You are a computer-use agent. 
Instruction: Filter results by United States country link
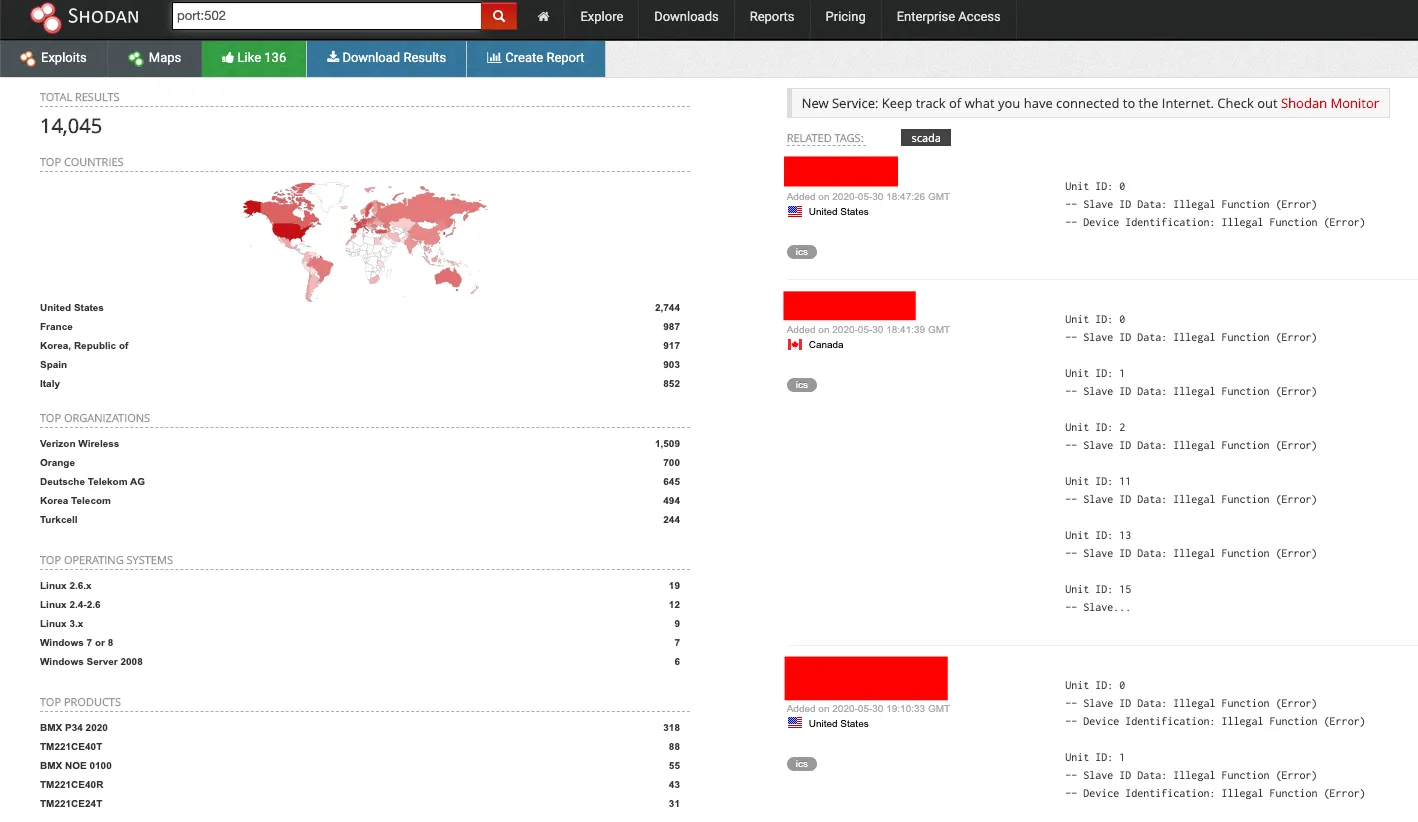tap(71, 307)
